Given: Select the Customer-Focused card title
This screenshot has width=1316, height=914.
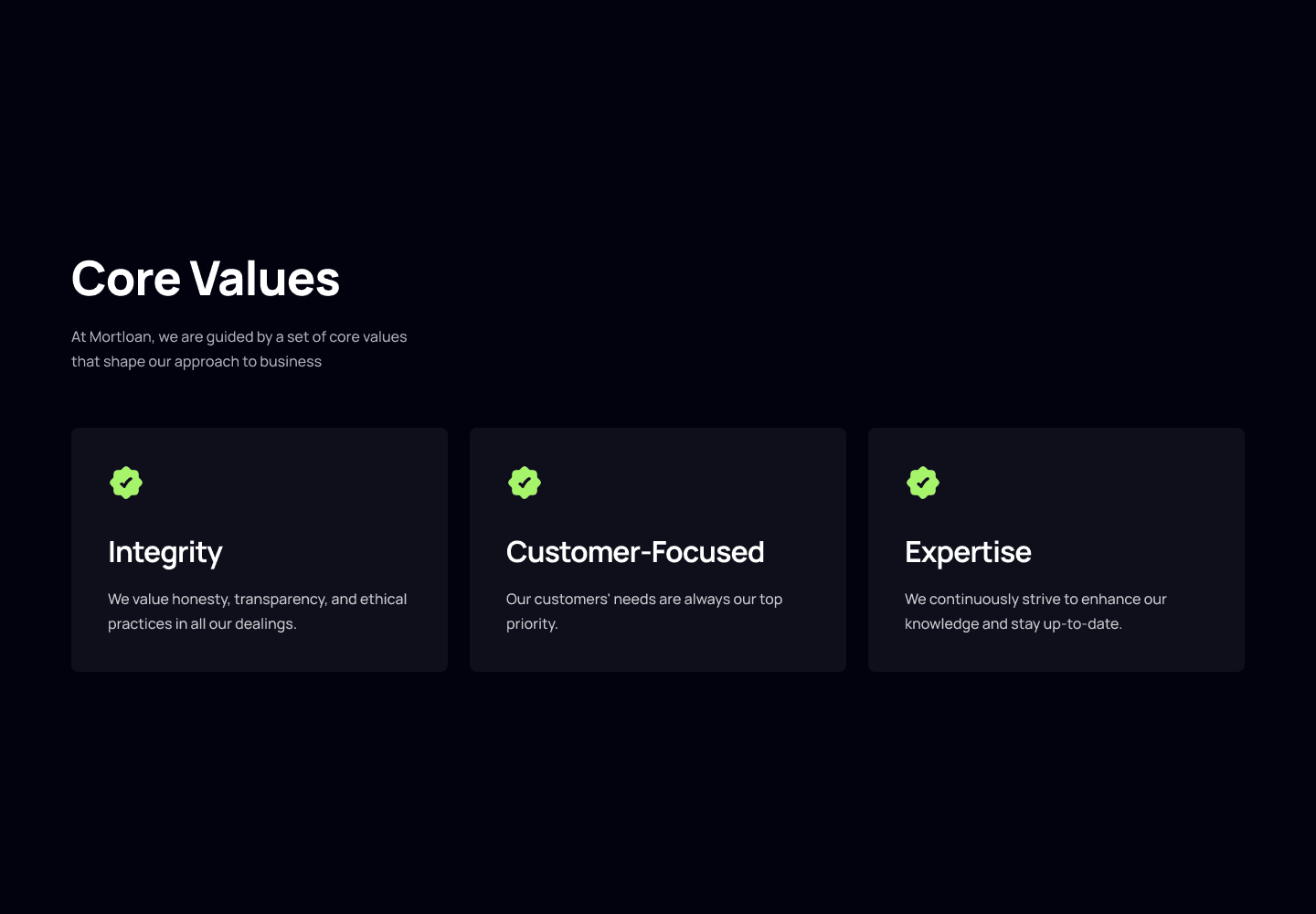Looking at the screenshot, I should coord(635,552).
